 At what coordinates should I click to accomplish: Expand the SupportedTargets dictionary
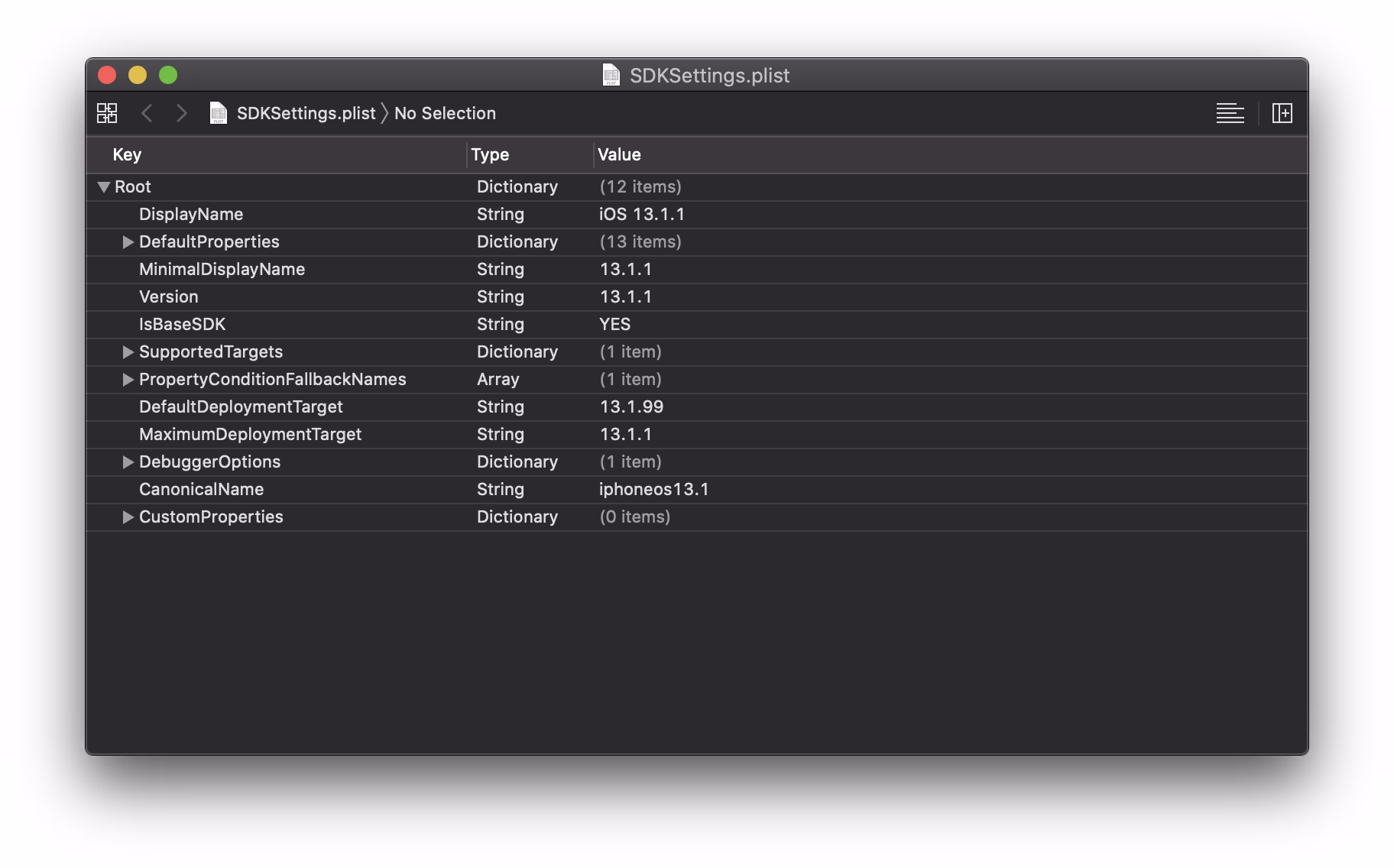pos(128,352)
